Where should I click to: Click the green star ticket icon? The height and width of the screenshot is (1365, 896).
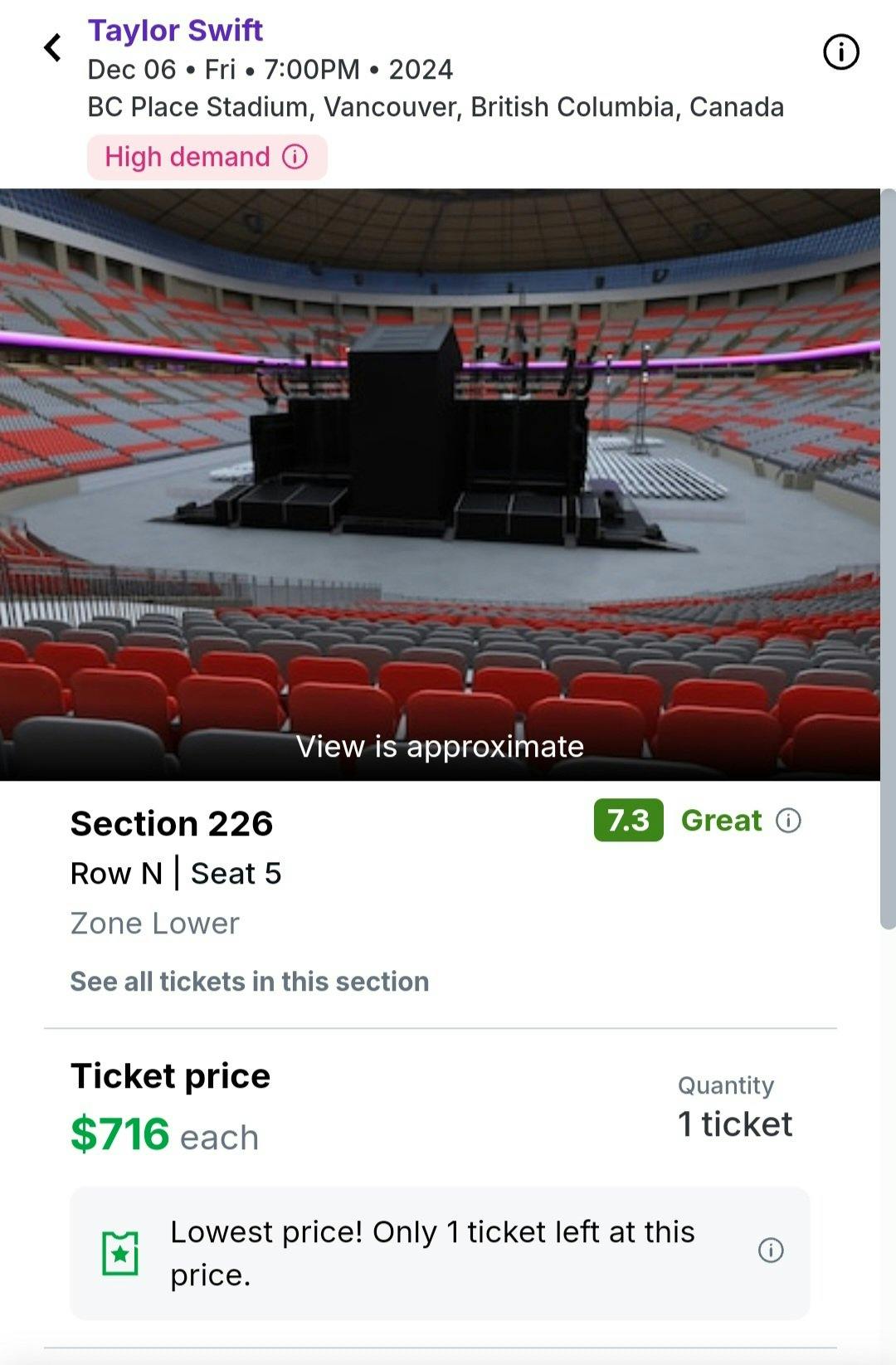coord(120,1253)
